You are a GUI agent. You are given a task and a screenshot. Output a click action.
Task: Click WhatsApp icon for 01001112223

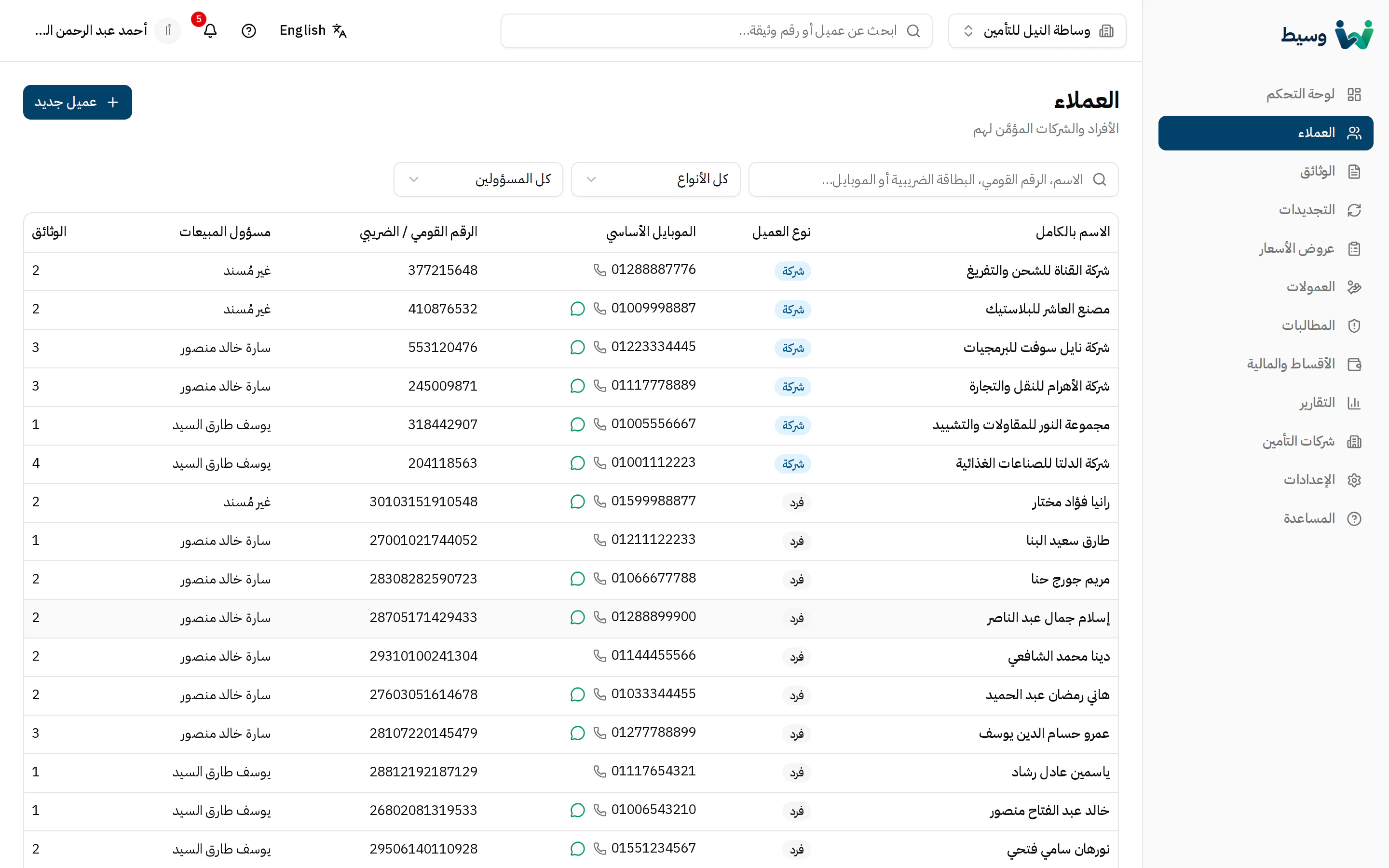(x=577, y=463)
